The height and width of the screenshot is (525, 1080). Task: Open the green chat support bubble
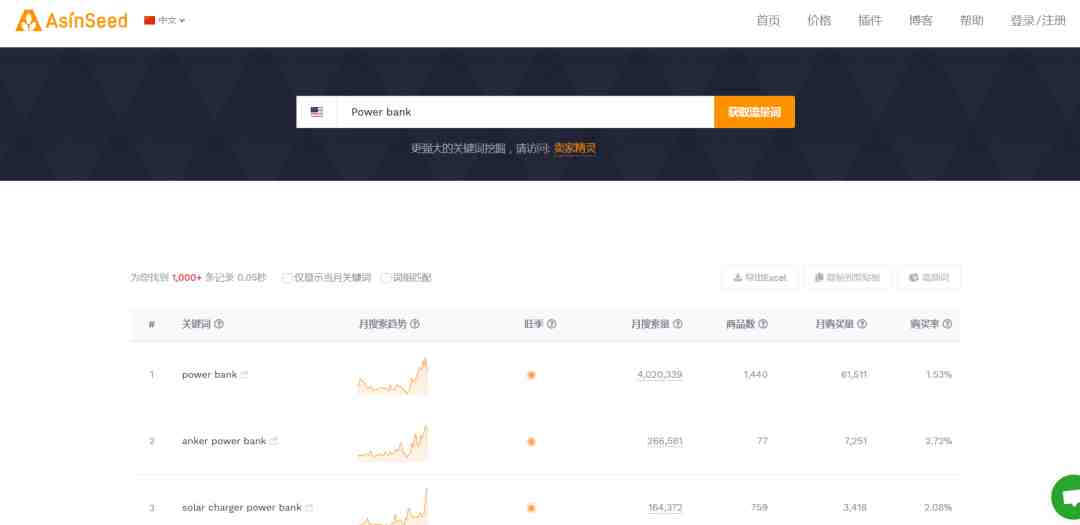click(1067, 497)
